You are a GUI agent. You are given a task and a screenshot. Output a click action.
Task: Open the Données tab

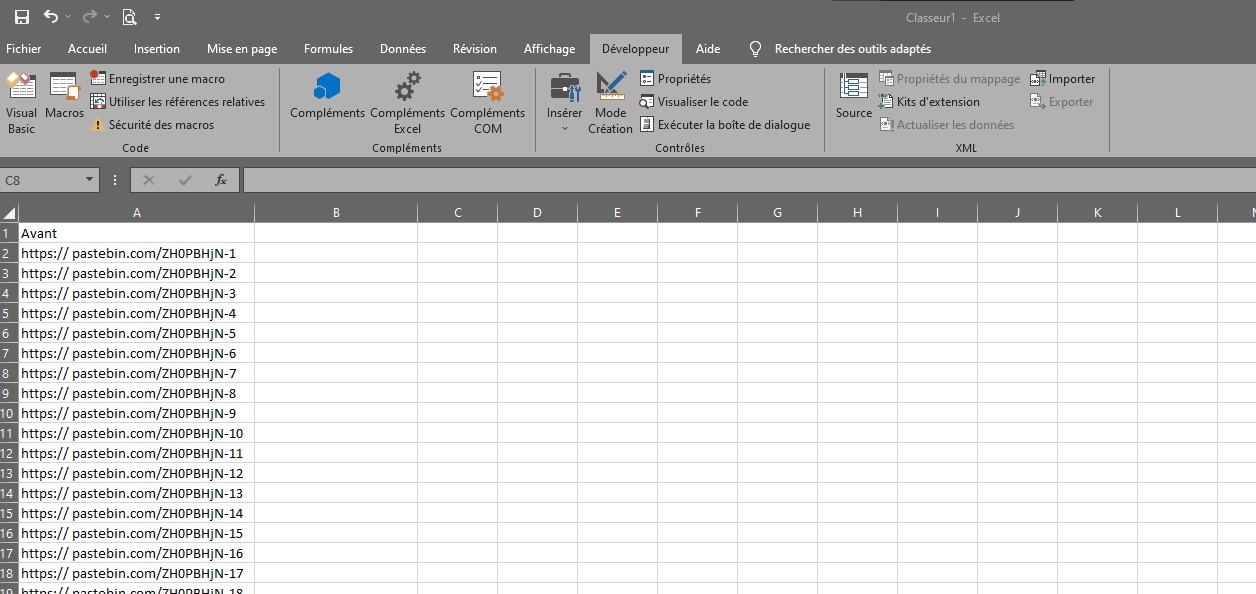pyautogui.click(x=403, y=49)
